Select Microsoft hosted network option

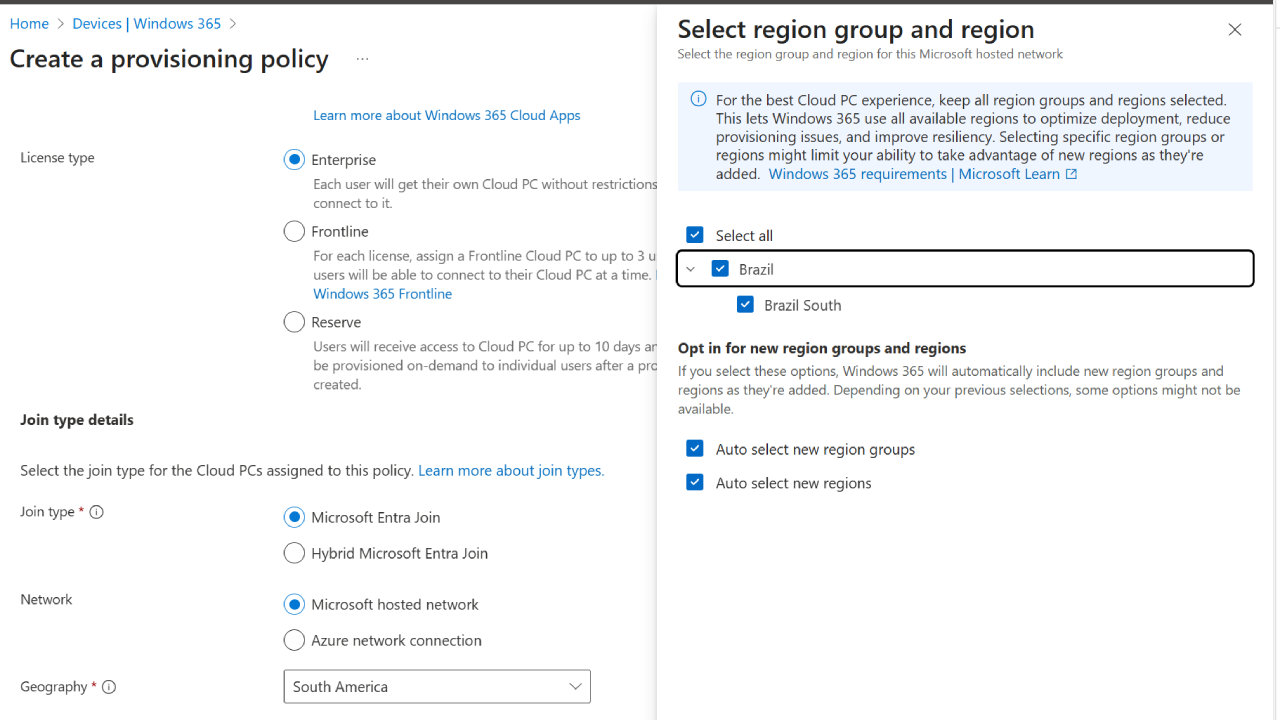point(294,604)
